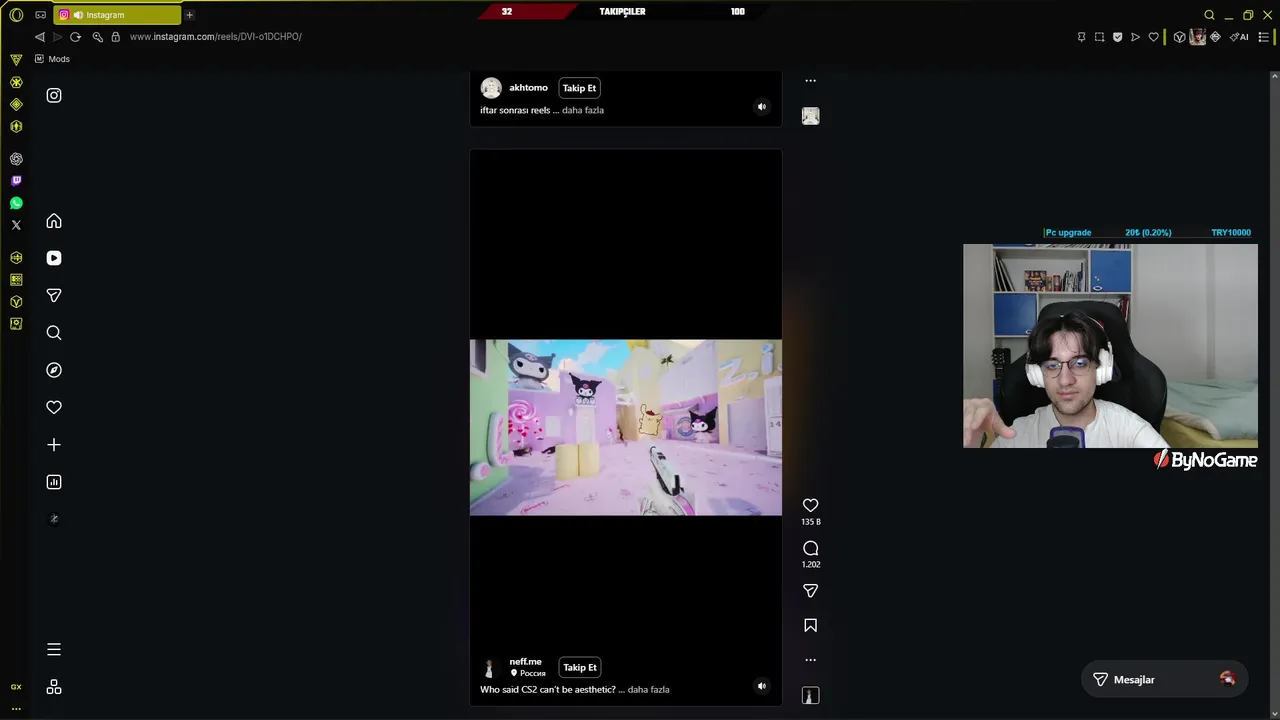Open the Opera GX main menu

pos(16,15)
